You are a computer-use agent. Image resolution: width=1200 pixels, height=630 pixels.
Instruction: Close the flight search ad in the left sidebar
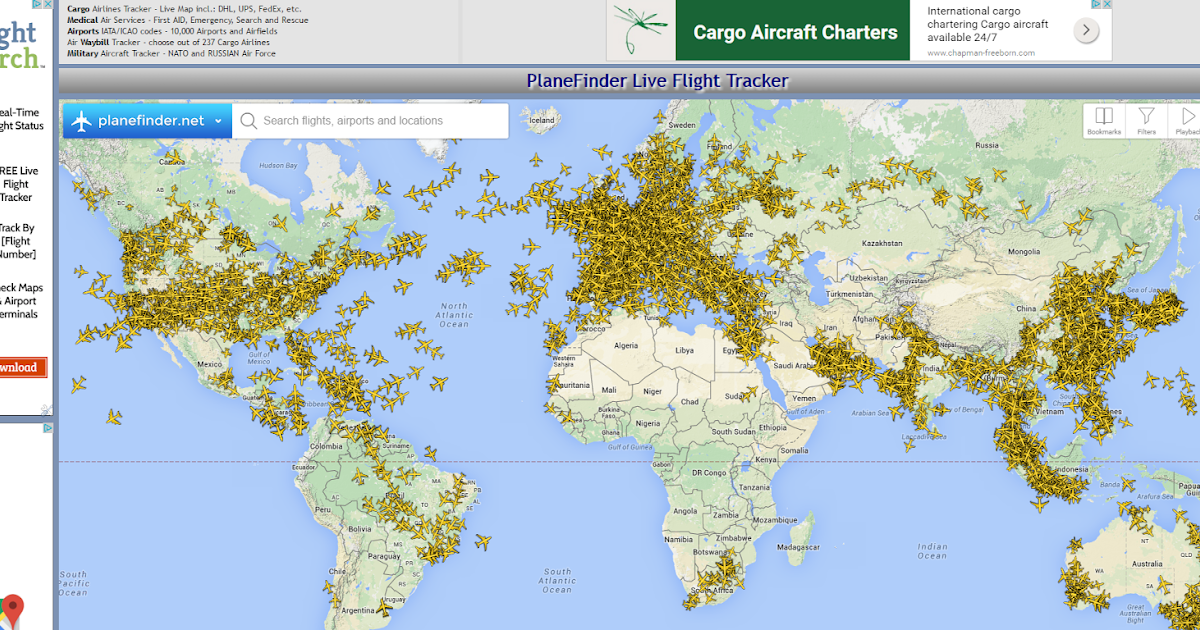[x=48, y=5]
